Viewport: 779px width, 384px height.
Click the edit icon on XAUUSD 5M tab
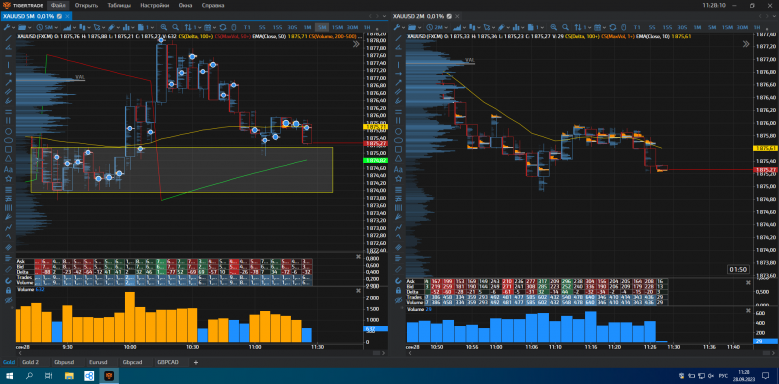[x=59, y=16]
